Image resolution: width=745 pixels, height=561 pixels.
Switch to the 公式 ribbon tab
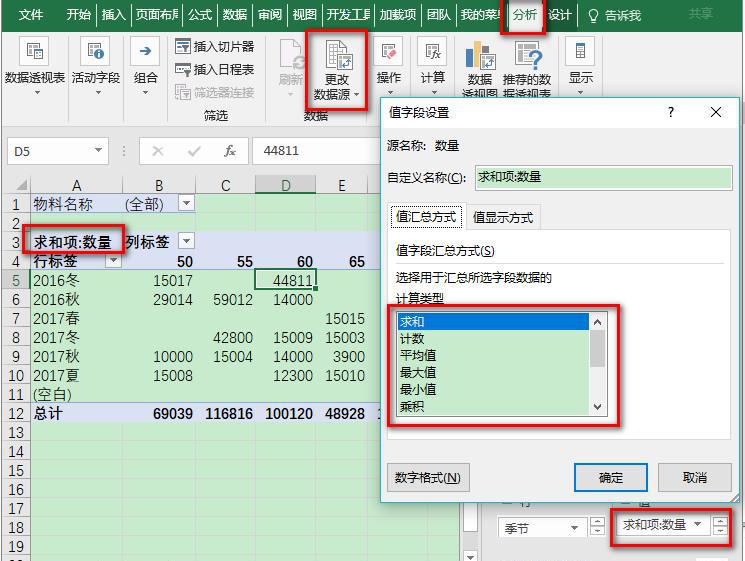200,15
